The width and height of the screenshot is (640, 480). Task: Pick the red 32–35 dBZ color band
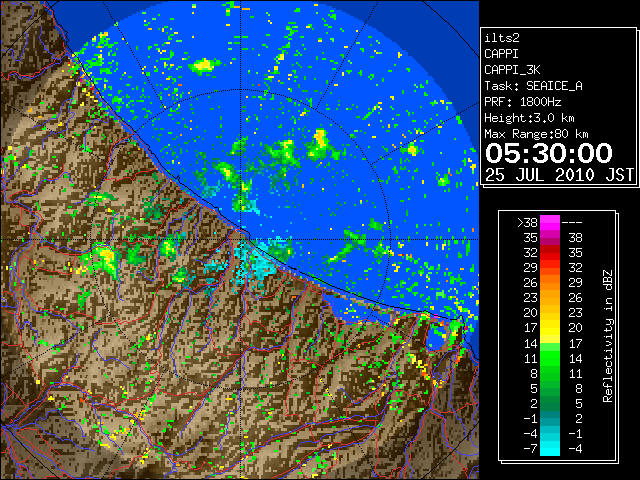(550, 253)
